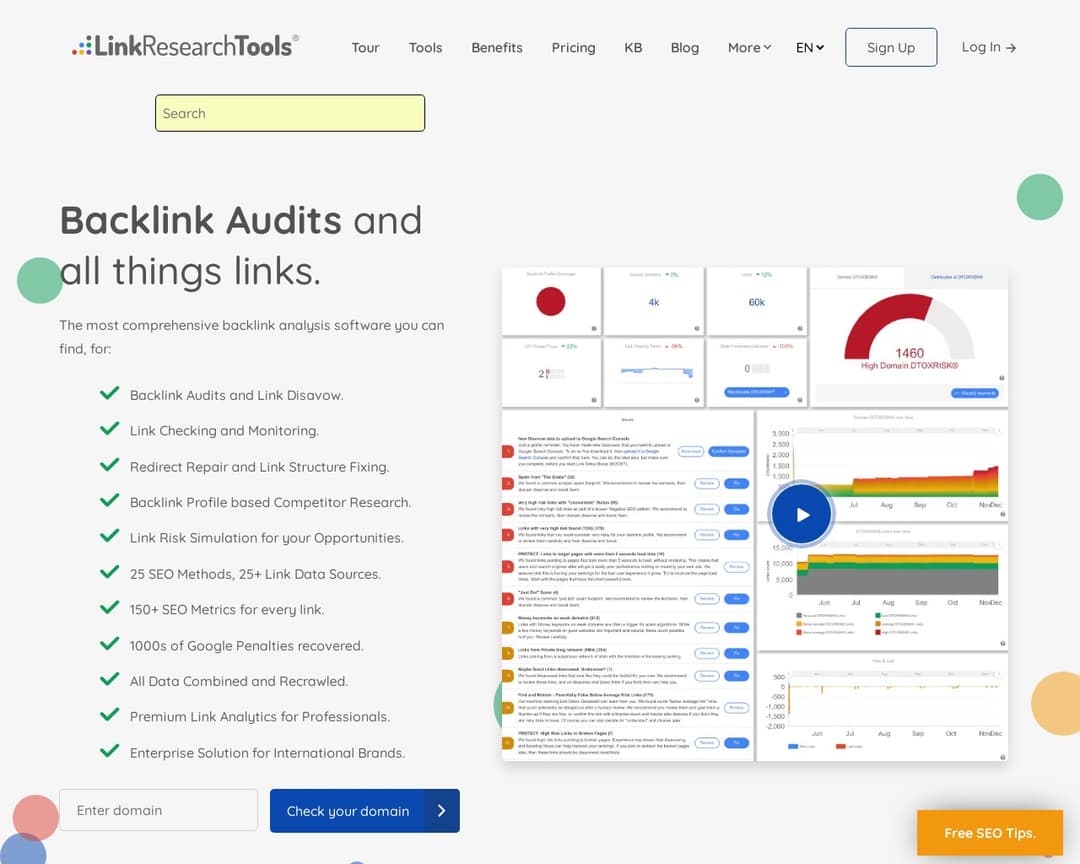Screen dimensions: 1080x864
Task: Switch to the Distribution of DTOXRISK tab
Action: (x=957, y=276)
